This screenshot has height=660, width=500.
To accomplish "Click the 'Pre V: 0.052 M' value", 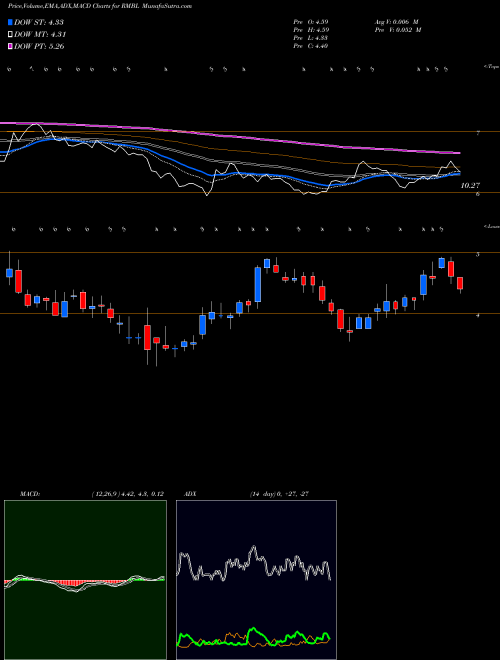I will pos(399,30).
